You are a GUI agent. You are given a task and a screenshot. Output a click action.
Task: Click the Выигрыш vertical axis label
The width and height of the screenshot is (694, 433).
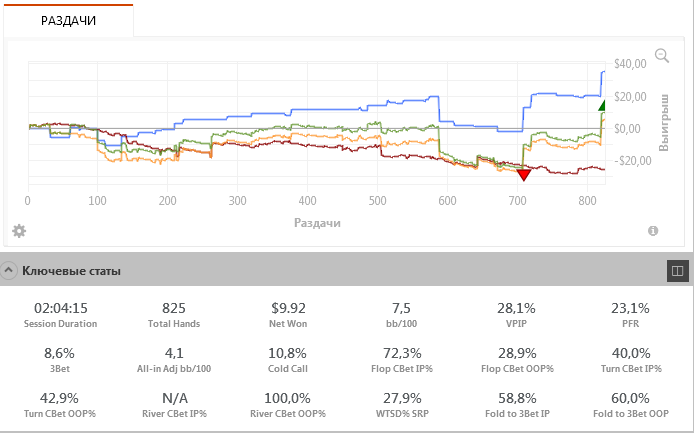663,121
